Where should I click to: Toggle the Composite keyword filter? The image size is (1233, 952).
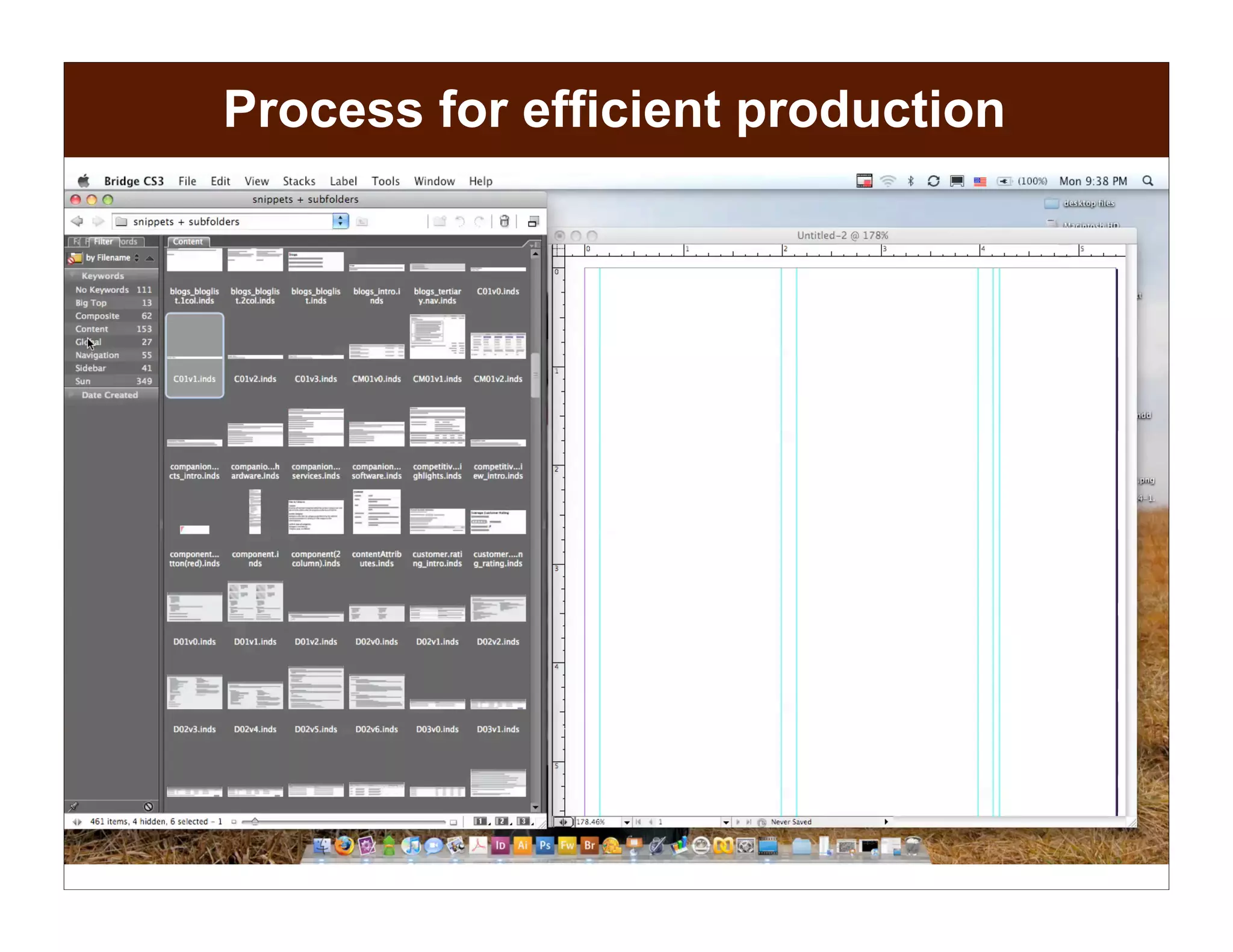[x=98, y=316]
